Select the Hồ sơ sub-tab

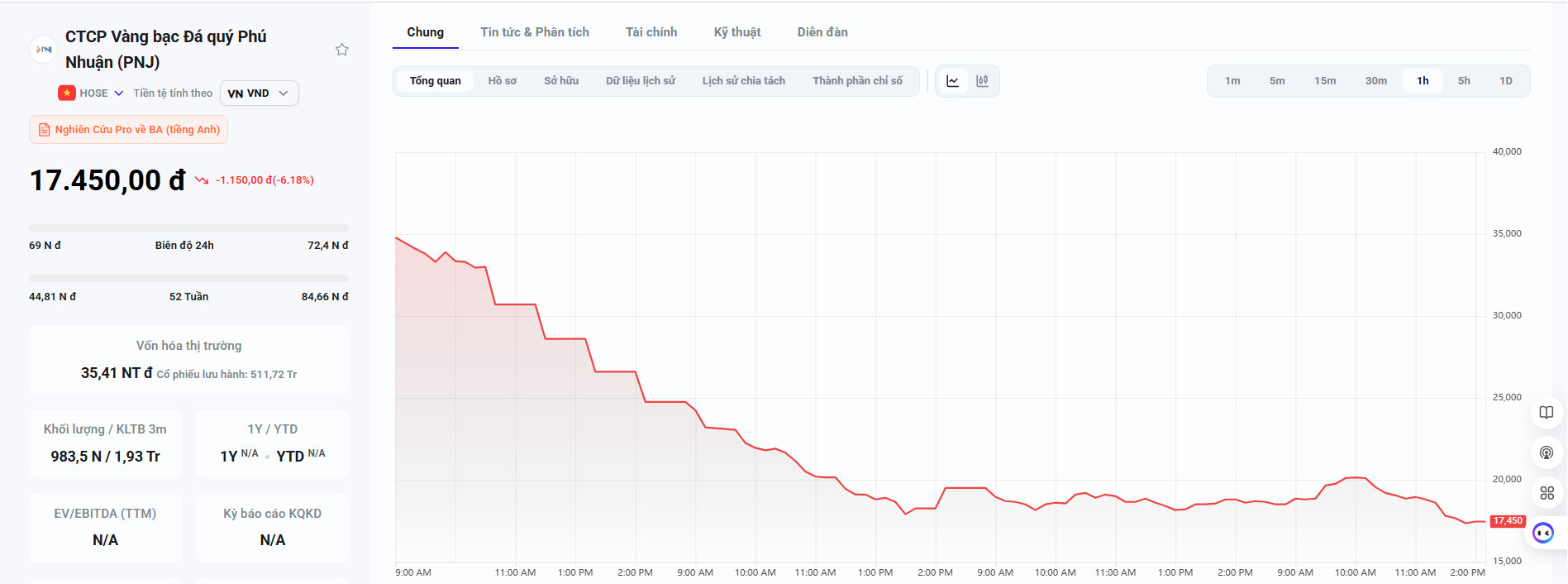tap(503, 81)
